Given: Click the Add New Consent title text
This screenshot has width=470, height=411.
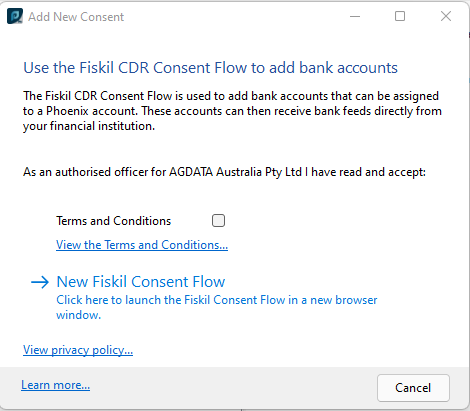Looking at the screenshot, I should [x=76, y=17].
